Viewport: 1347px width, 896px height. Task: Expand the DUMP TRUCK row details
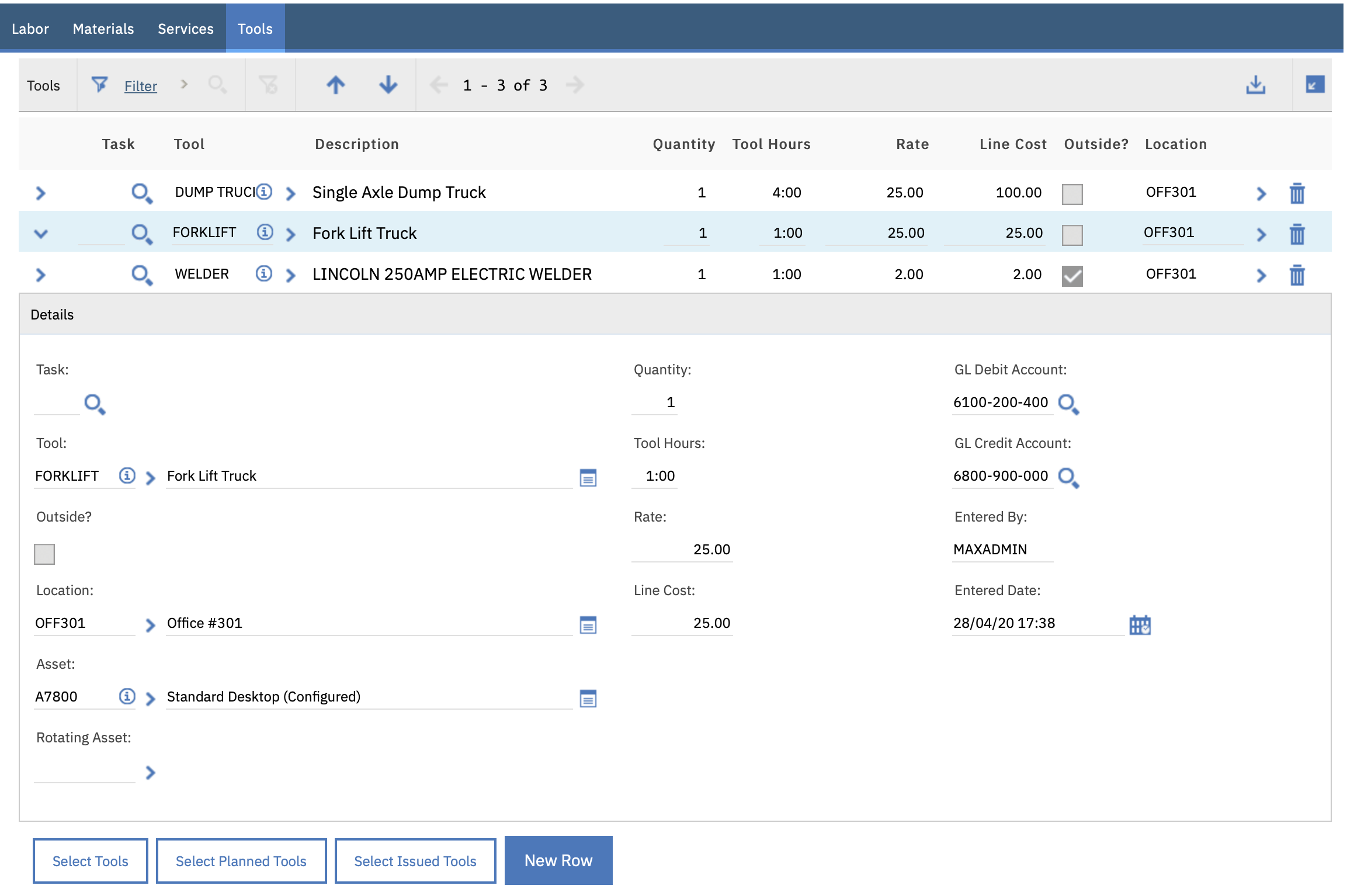[41, 193]
